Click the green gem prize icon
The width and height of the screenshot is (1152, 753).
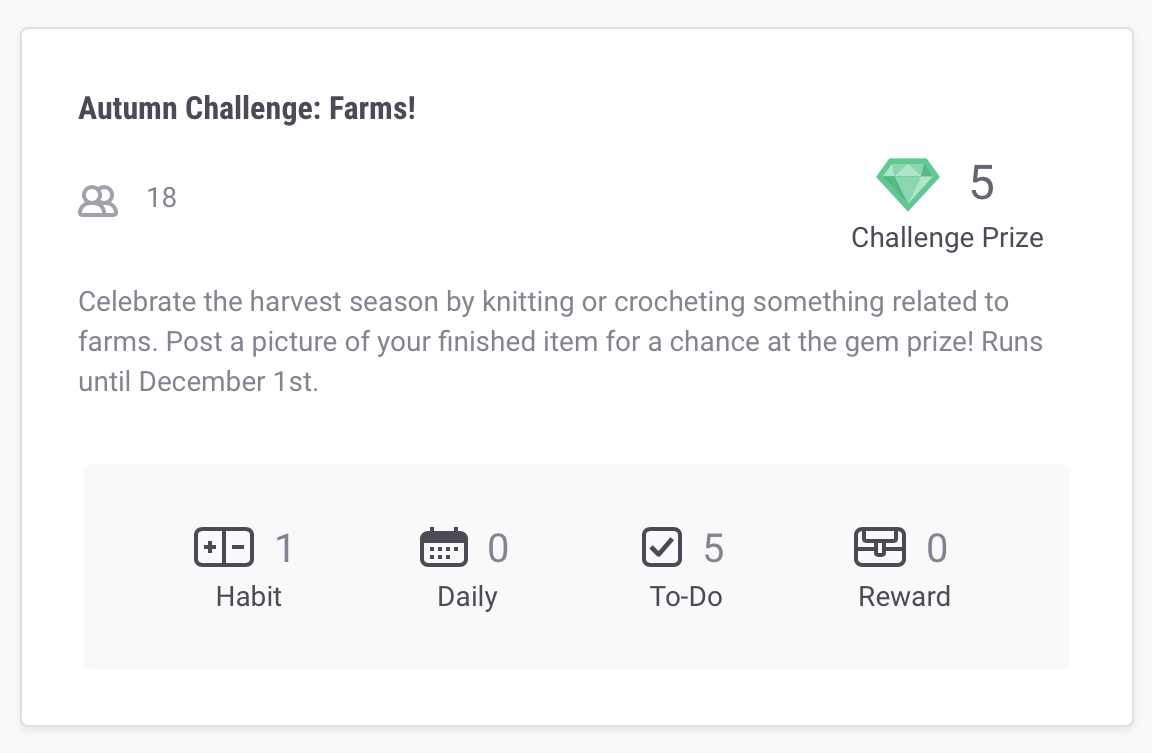908,184
